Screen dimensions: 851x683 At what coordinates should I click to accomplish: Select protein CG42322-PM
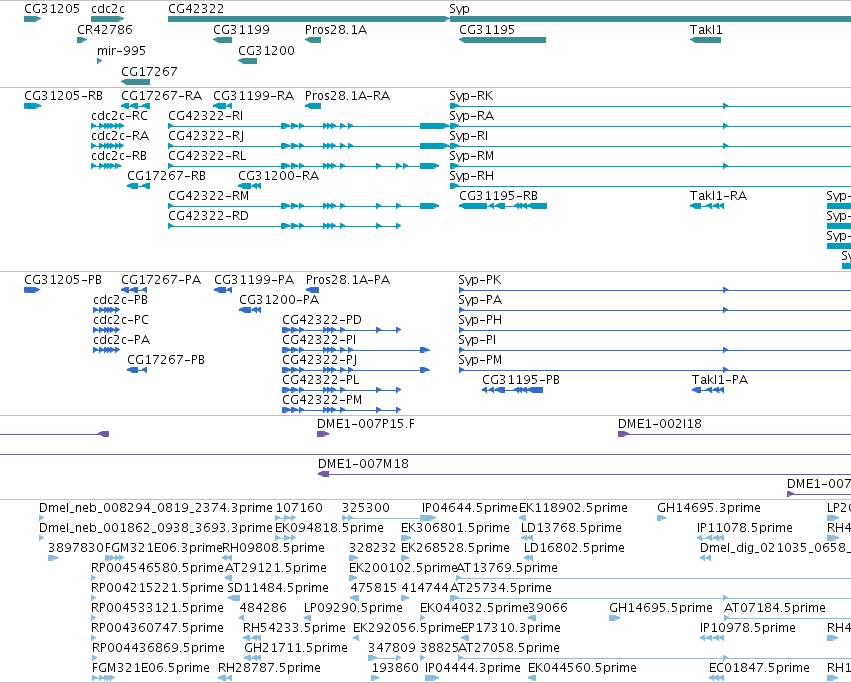click(x=322, y=400)
